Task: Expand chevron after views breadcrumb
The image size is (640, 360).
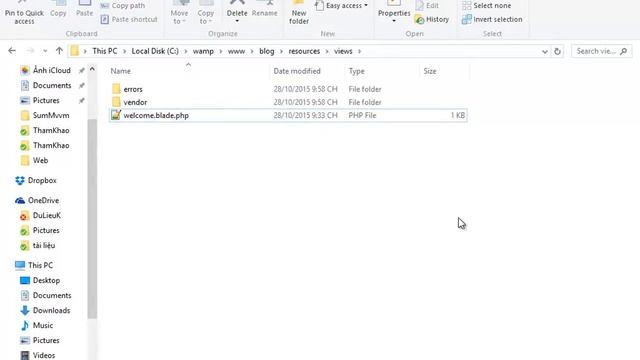Action: [x=360, y=51]
